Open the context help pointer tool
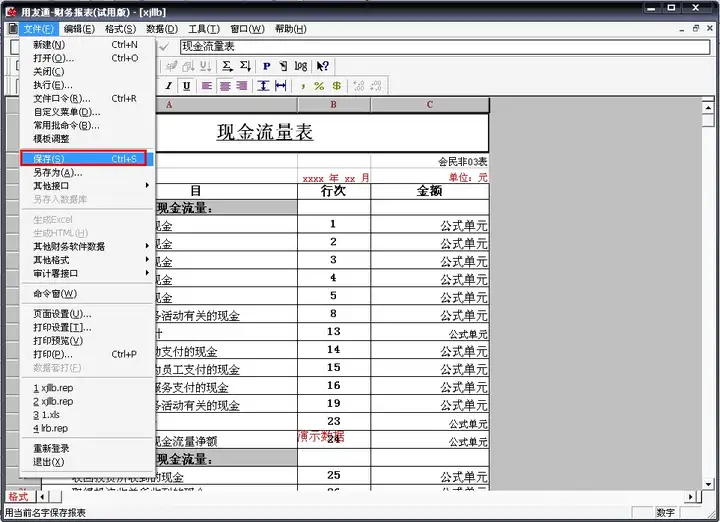 [x=323, y=66]
